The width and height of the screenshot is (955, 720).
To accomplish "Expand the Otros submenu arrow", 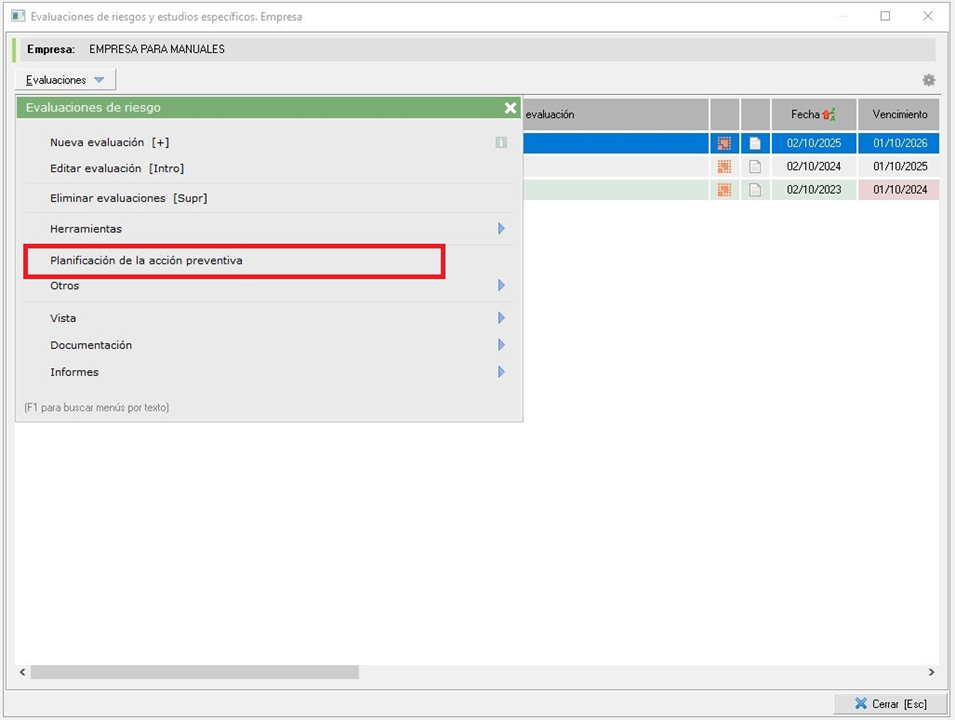I will pos(501,286).
